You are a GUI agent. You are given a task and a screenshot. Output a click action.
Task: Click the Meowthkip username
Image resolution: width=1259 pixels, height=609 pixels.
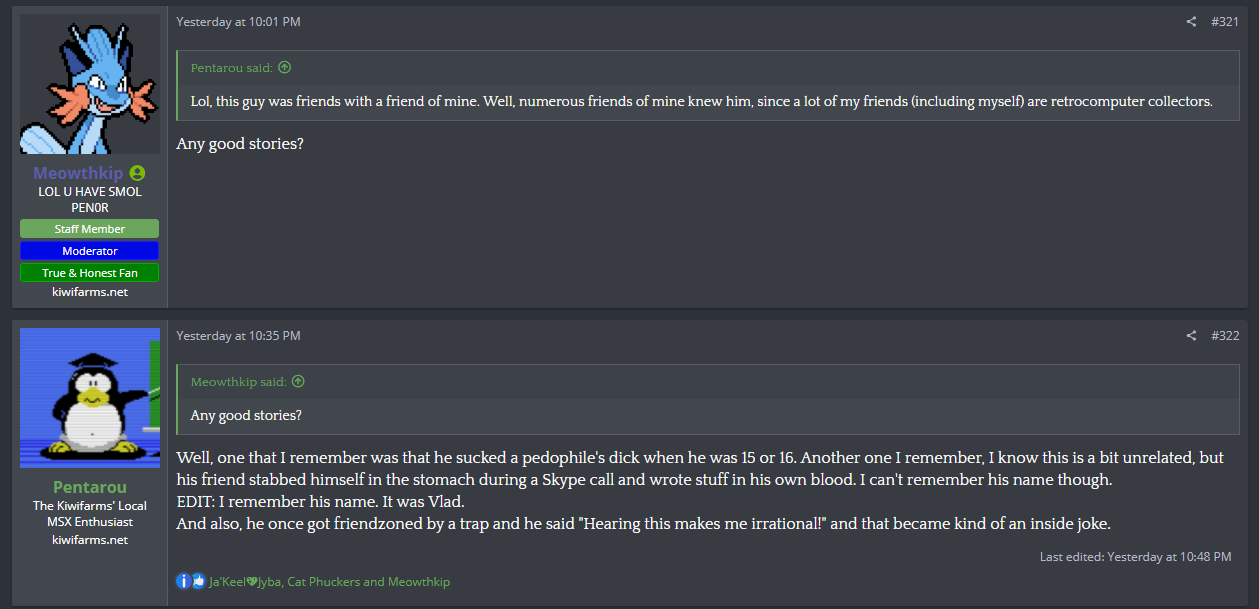(x=78, y=173)
